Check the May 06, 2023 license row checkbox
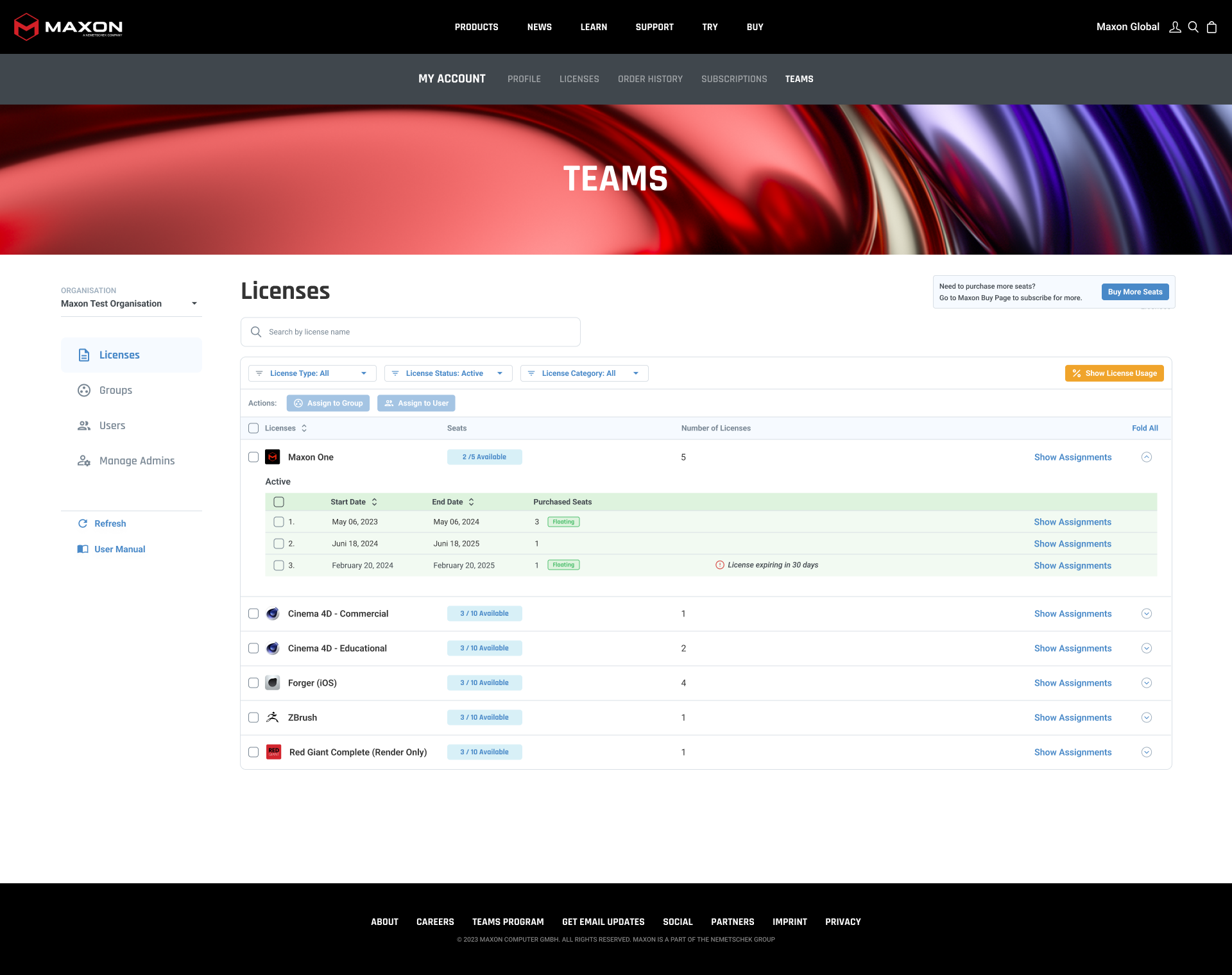 278,521
